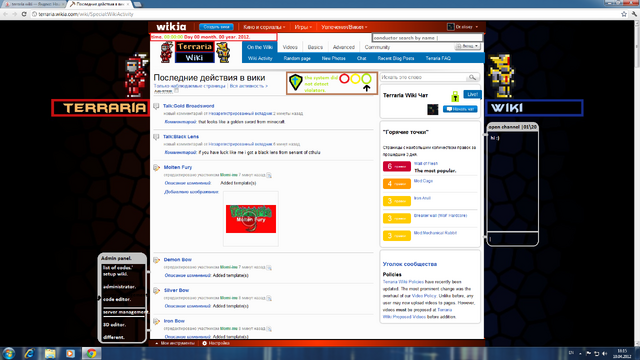640x360 pixels.
Task: Click Chrome forward arrow button
Action: coord(14,14)
